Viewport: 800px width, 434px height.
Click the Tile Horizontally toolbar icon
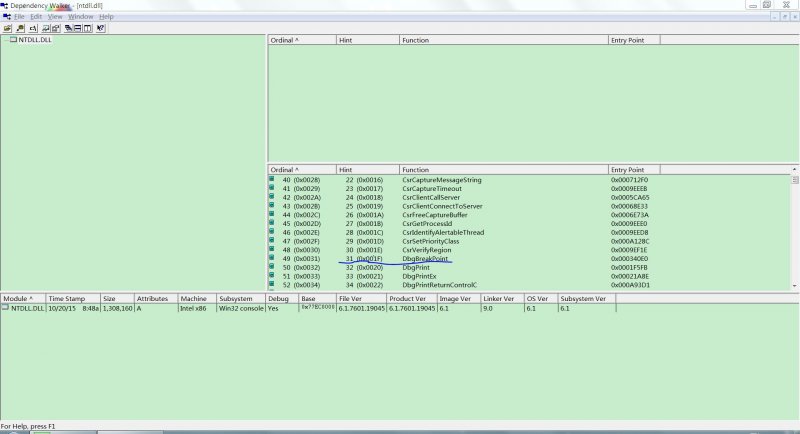pos(78,28)
